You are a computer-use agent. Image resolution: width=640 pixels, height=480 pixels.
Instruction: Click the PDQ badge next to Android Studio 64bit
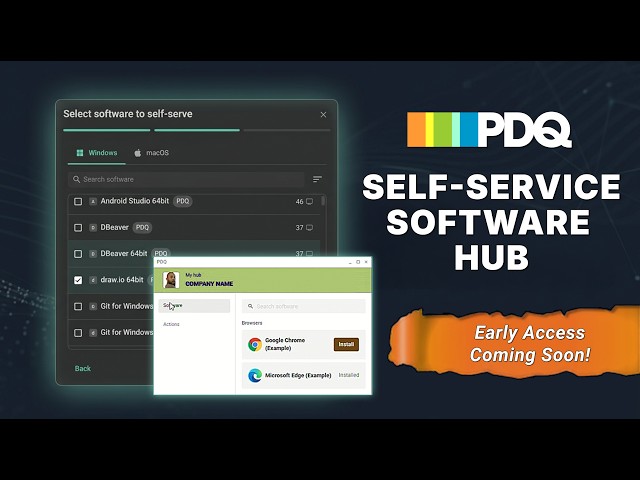point(182,201)
